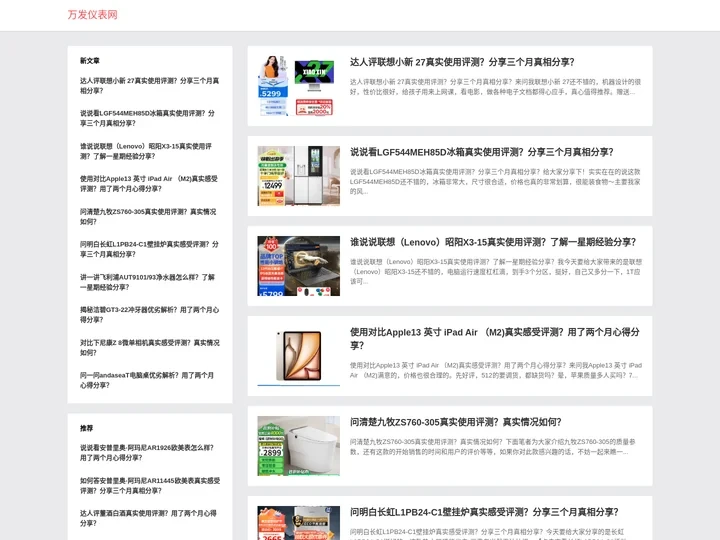Open sidebar link 问清楚九牧ZS760-305真实使用评测
Image resolution: width=720 pixels, height=540 pixels.
[x=148, y=216]
